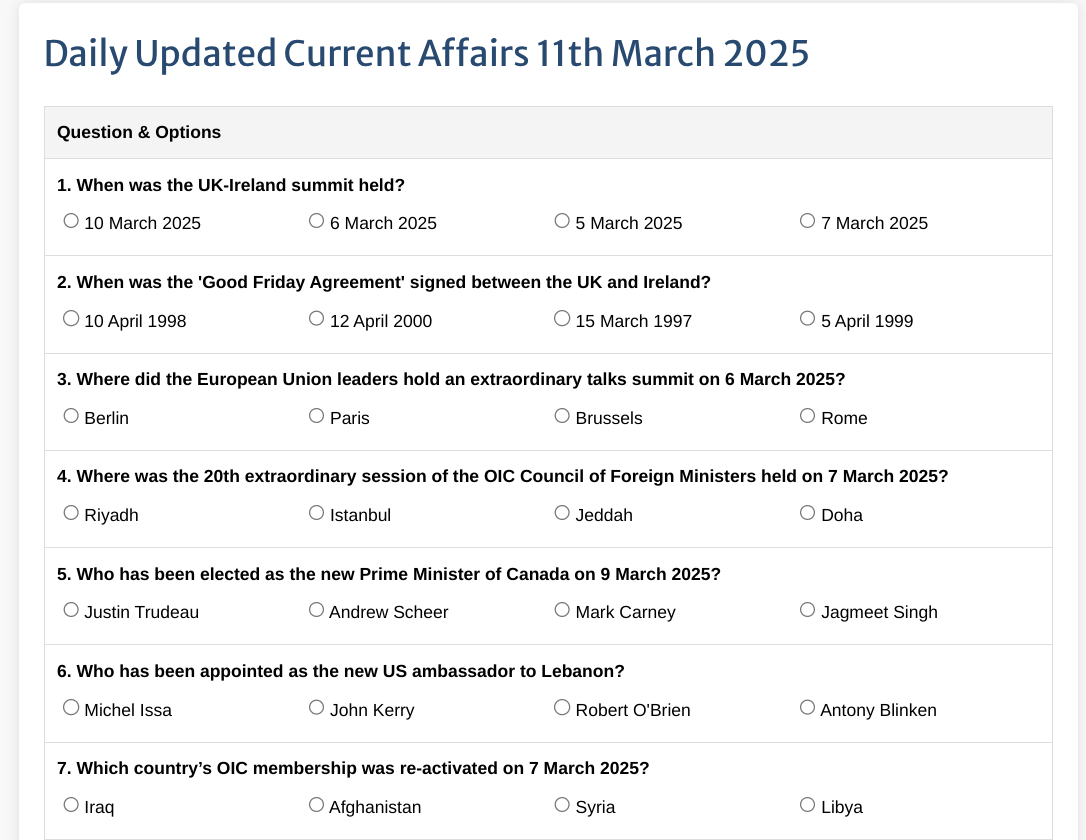Choose the Justin Trudeau option
Viewport: 1086px width, 840px height.
point(71,610)
